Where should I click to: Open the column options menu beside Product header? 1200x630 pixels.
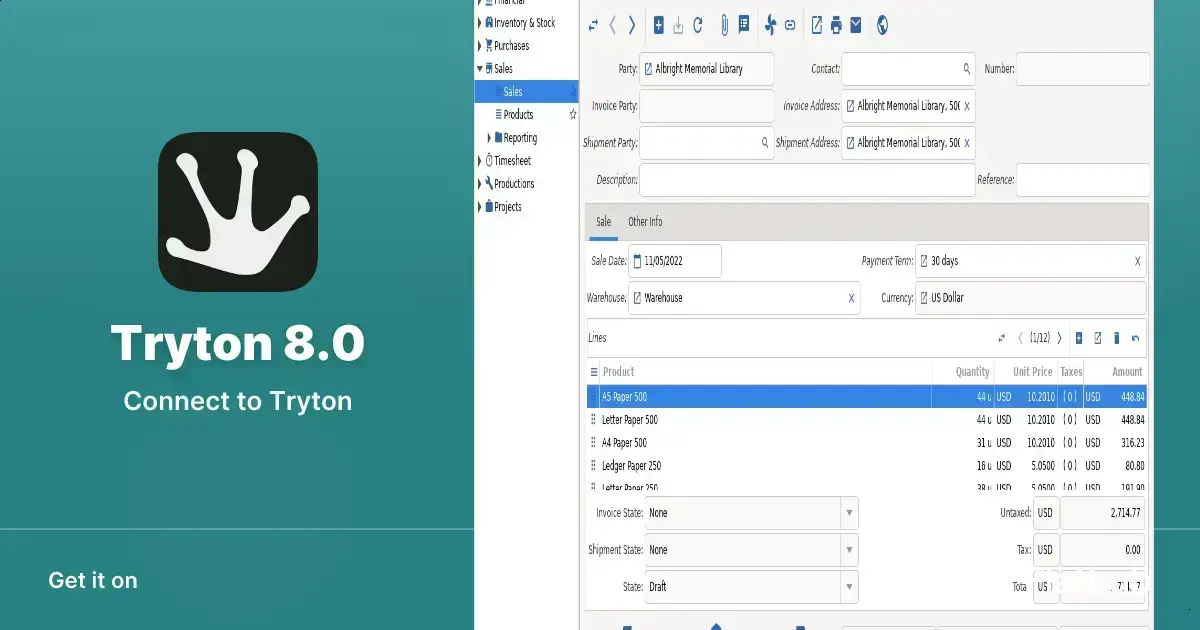click(594, 372)
